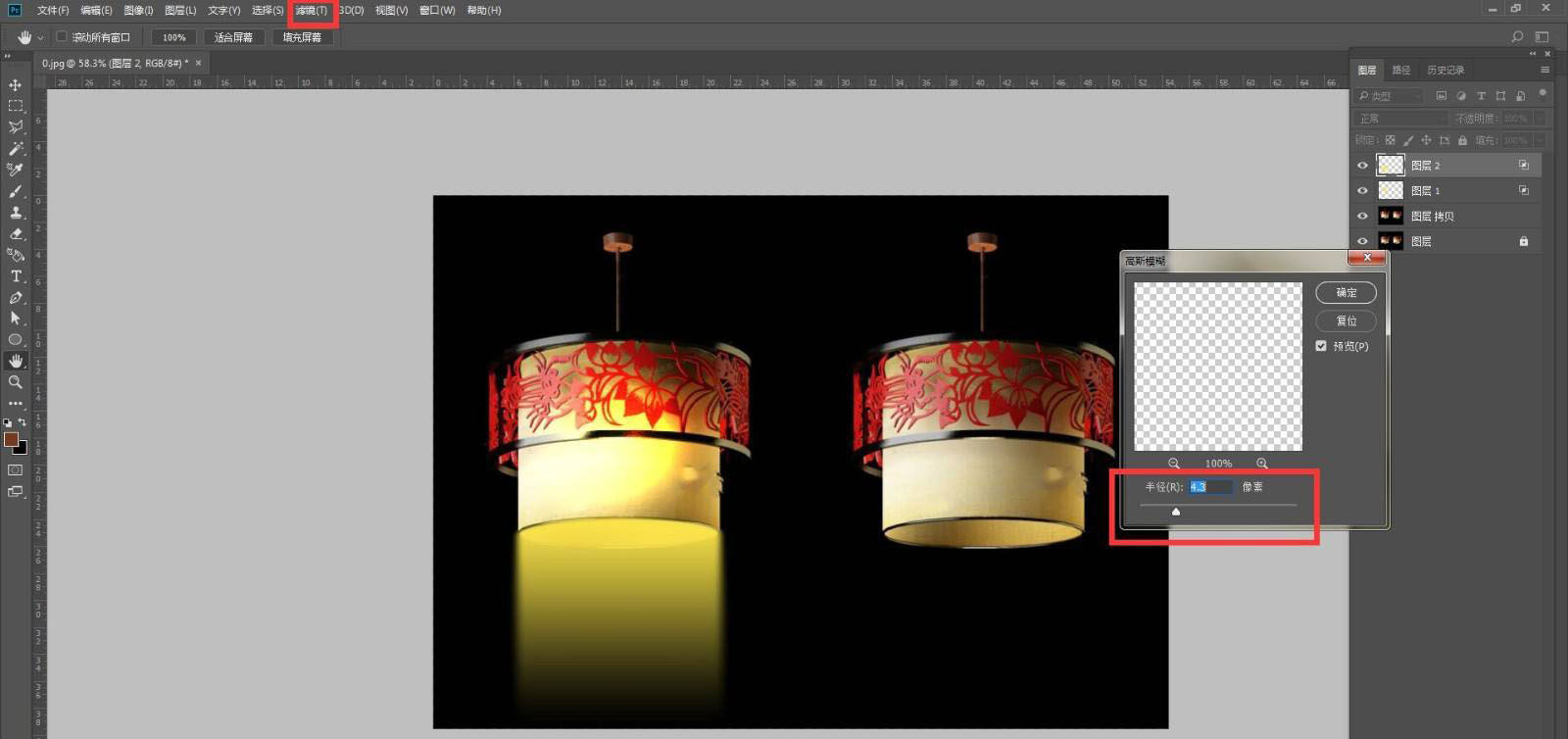Open the layers panel hamburger menu
Viewport: 1568px width, 739px height.
coord(1544,70)
